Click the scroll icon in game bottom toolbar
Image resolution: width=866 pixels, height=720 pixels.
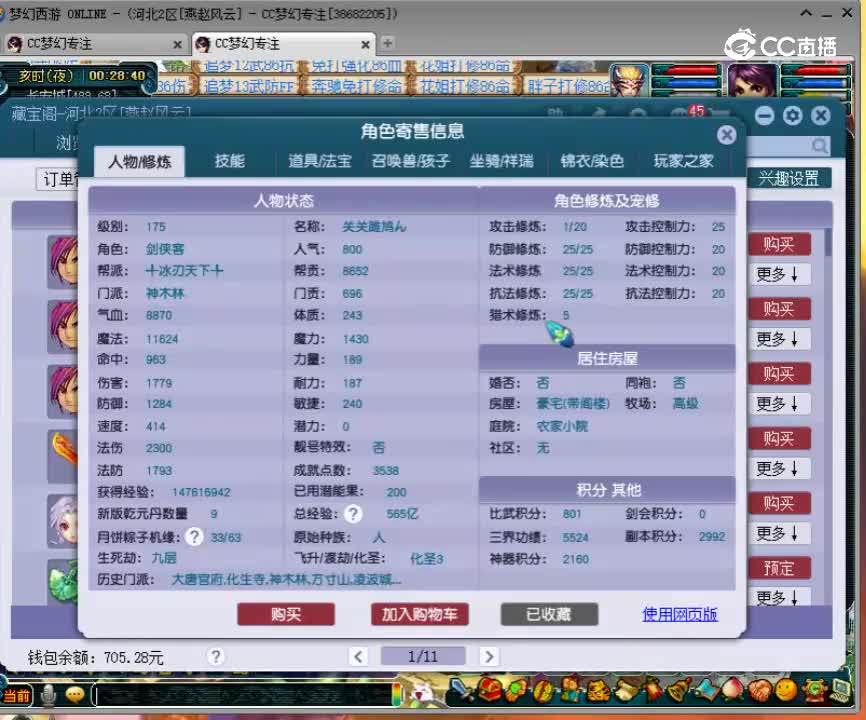click(x=625, y=690)
